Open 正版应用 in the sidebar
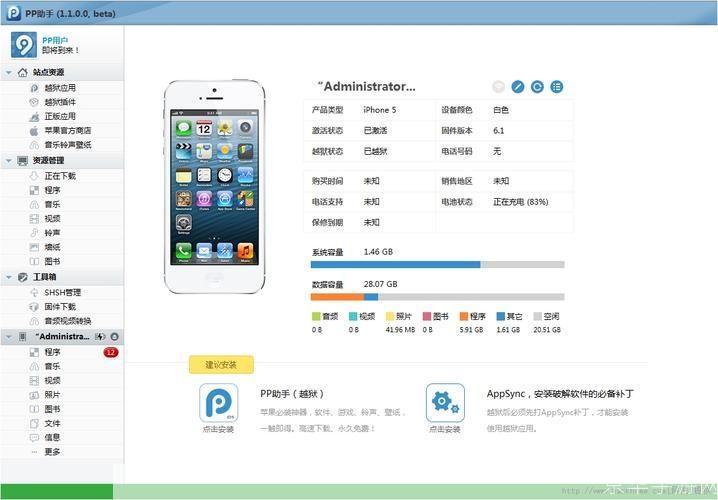The height and width of the screenshot is (500, 718). [60, 116]
